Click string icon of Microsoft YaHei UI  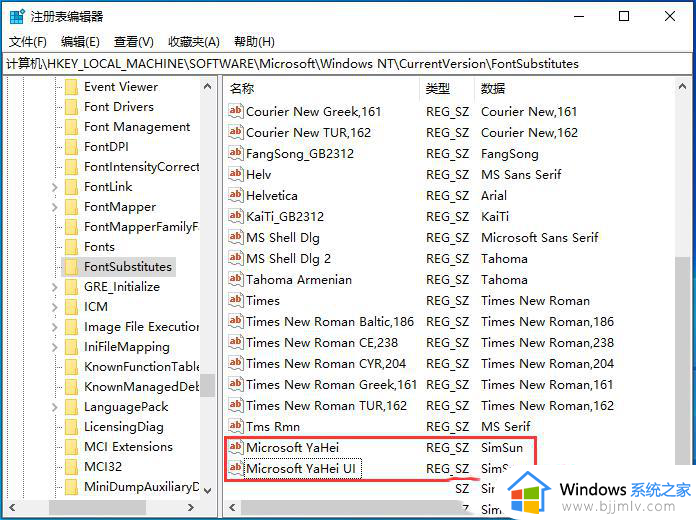236,468
